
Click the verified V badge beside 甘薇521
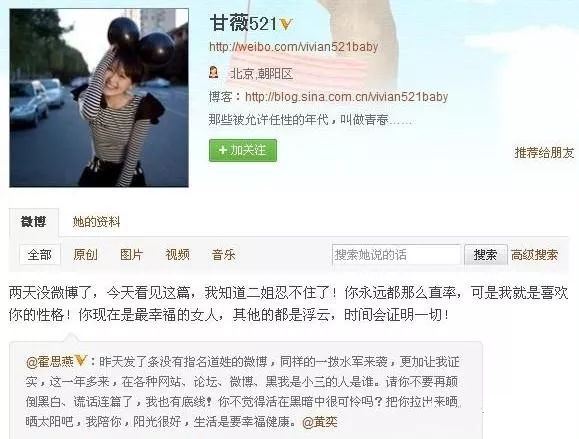(286, 24)
